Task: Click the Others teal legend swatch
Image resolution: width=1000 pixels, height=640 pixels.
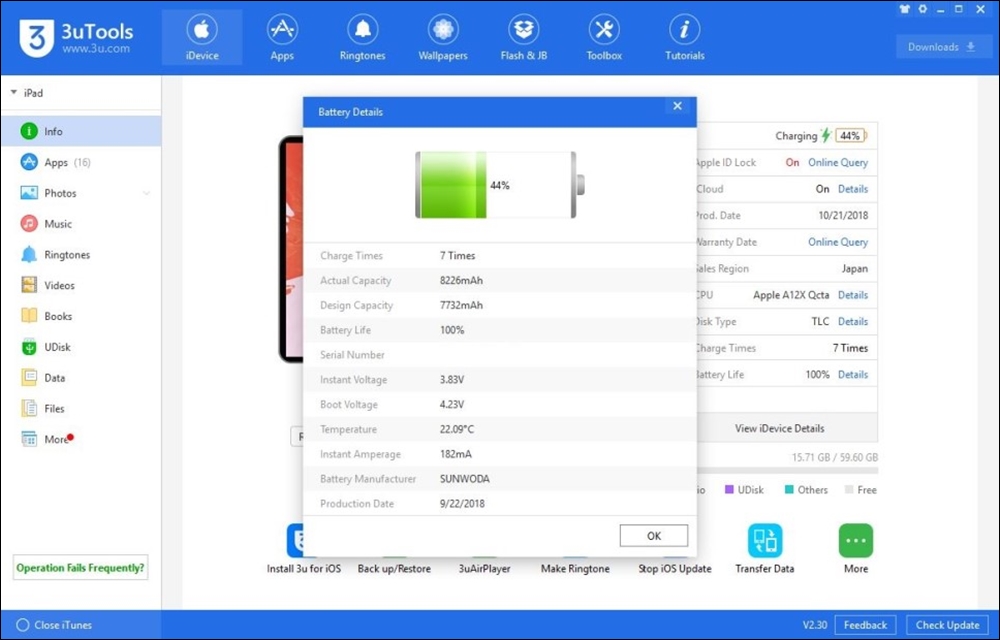Action: 789,490
